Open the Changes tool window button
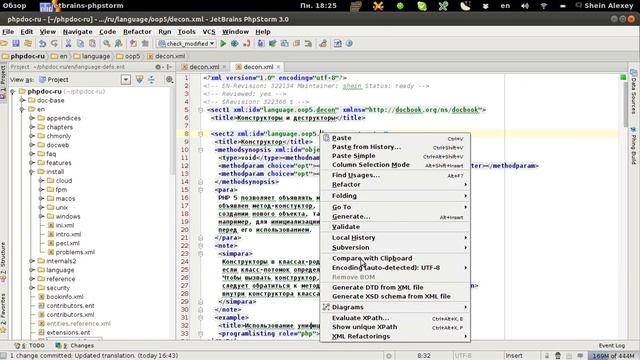This screenshot has height=360, width=640. pyautogui.click(x=75, y=345)
